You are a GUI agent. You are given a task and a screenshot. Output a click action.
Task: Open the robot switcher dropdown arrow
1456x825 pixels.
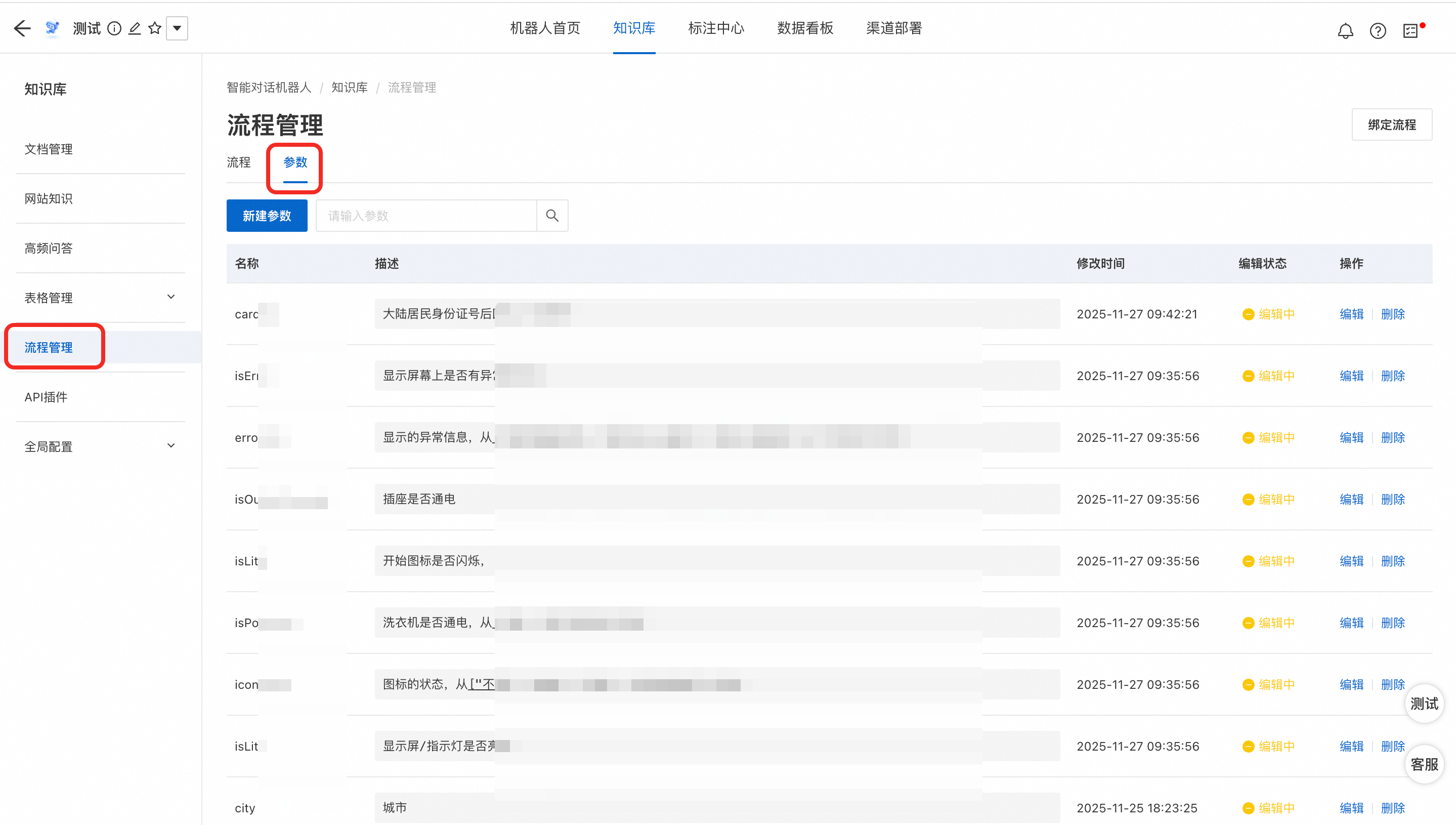pos(177,28)
